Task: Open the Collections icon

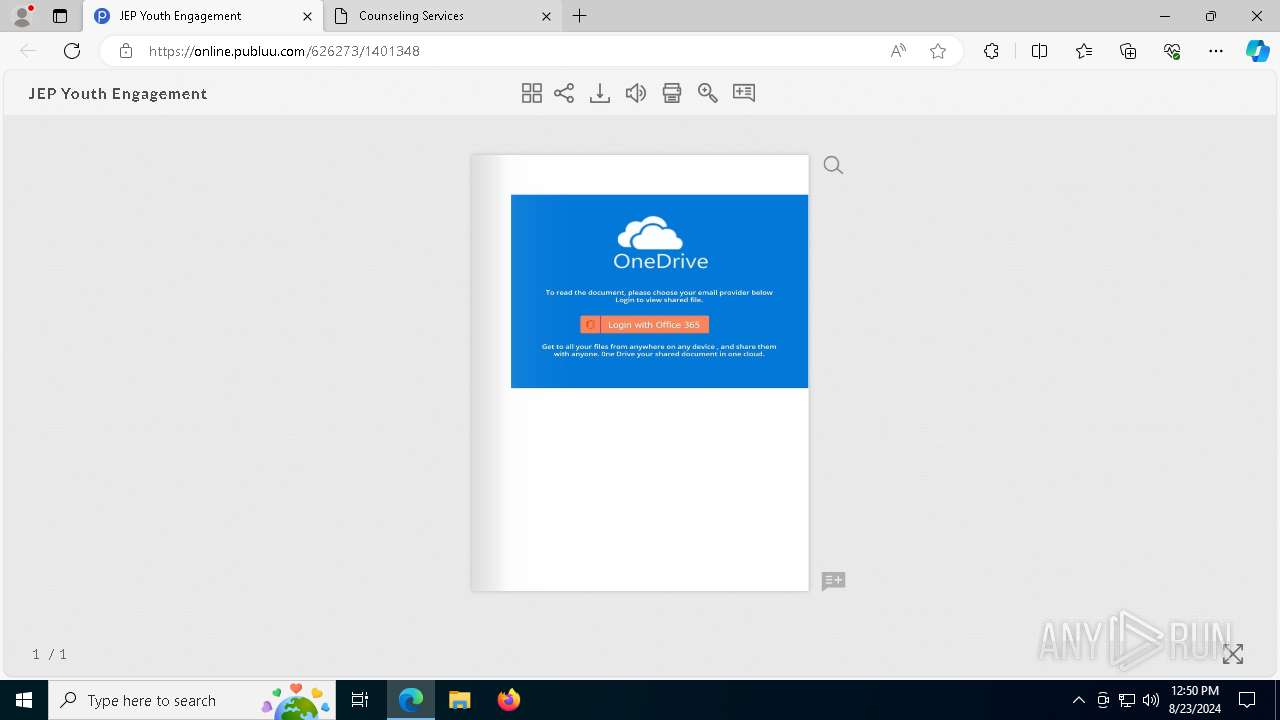Action: [x=1128, y=51]
